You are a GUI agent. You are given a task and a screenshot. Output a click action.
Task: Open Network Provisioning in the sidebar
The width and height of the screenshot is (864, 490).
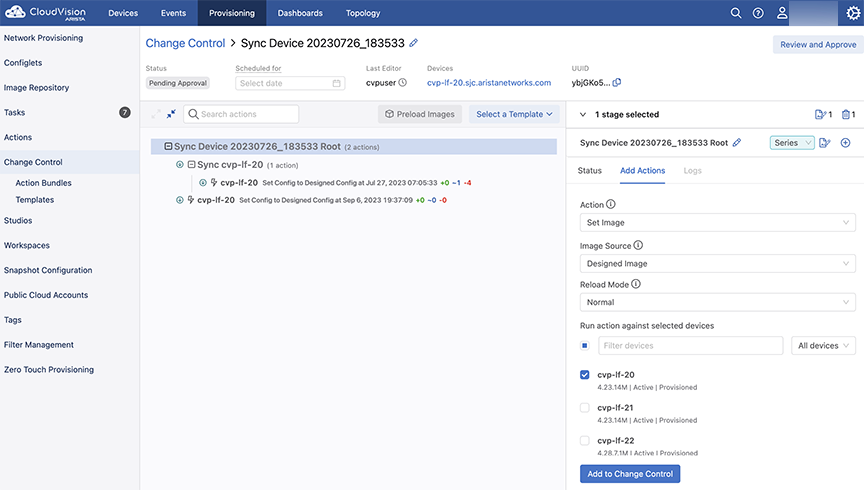click(x=44, y=38)
